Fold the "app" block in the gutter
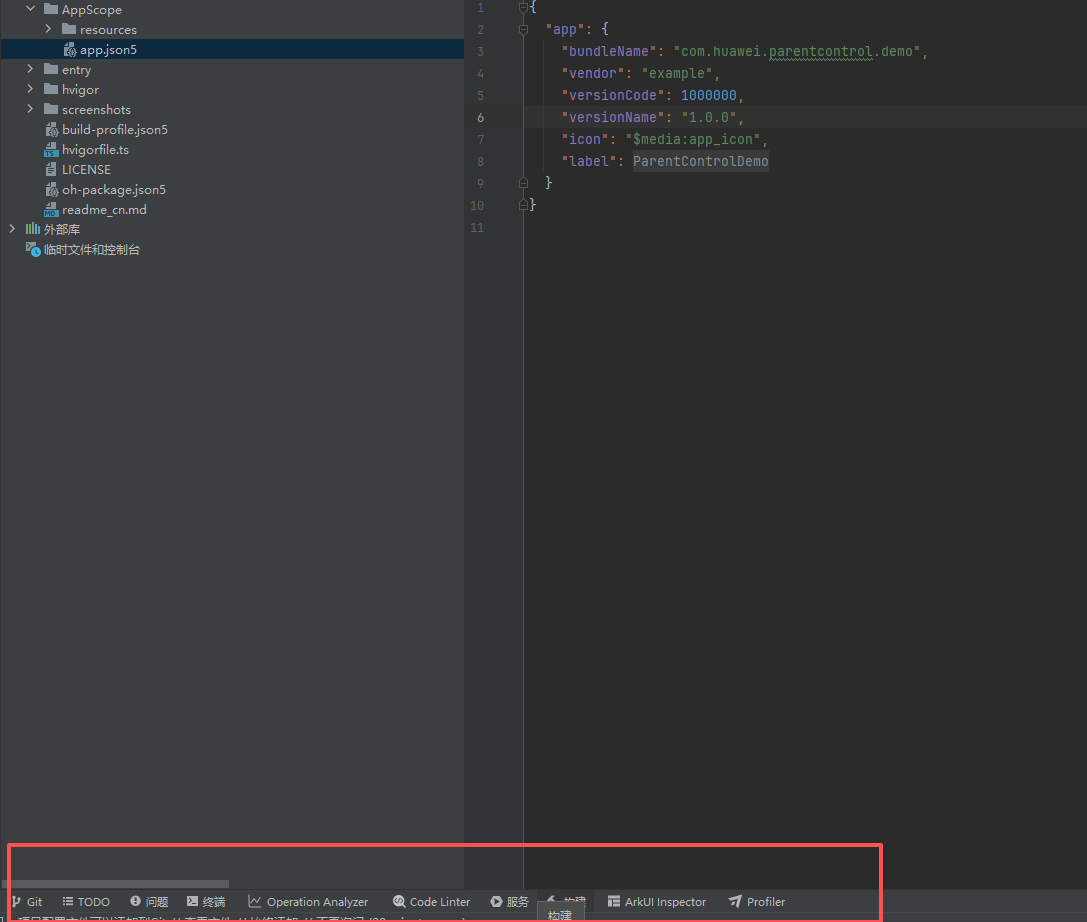This screenshot has width=1087, height=922. click(x=523, y=30)
